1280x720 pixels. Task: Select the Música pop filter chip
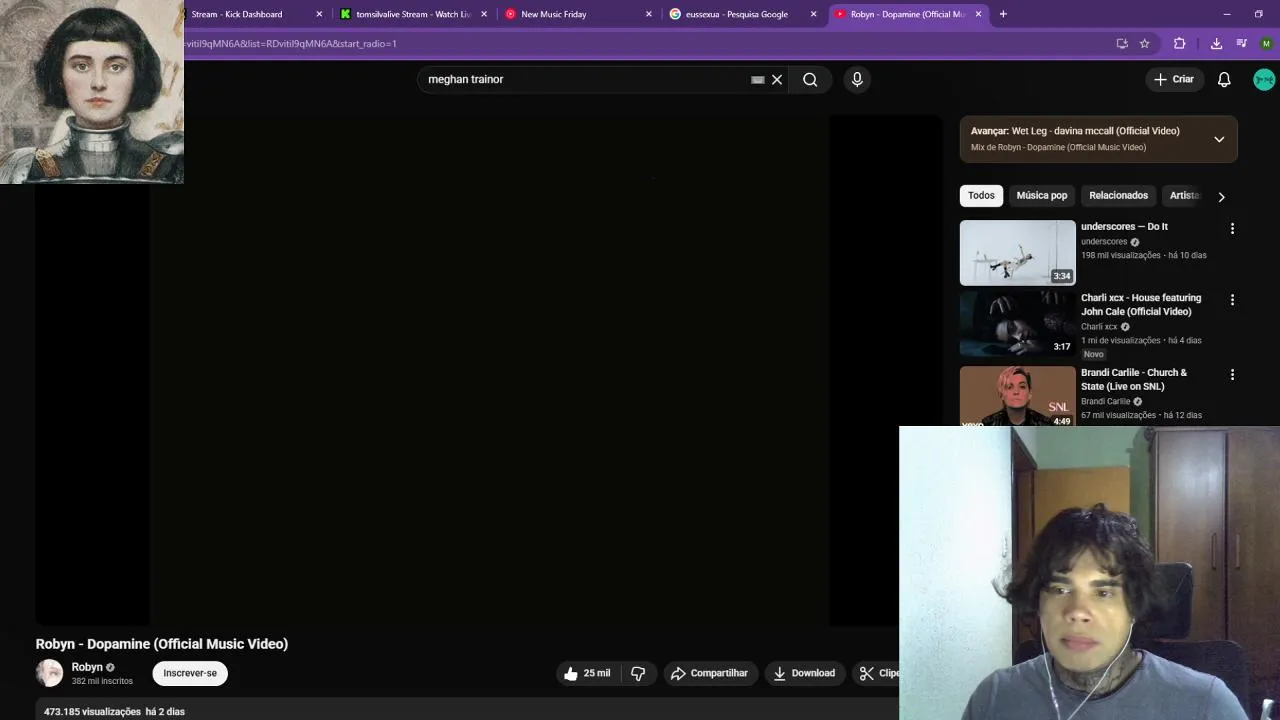click(1042, 195)
